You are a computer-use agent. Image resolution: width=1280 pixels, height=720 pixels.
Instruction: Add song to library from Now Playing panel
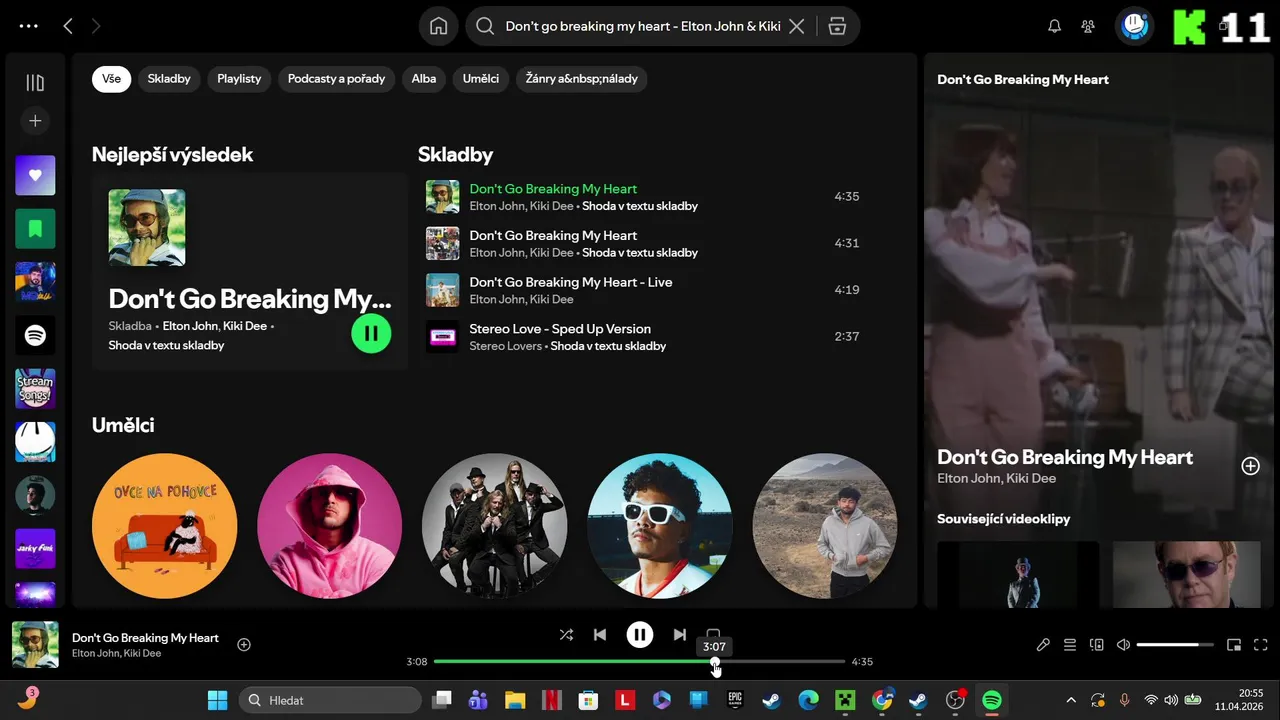coord(1250,466)
